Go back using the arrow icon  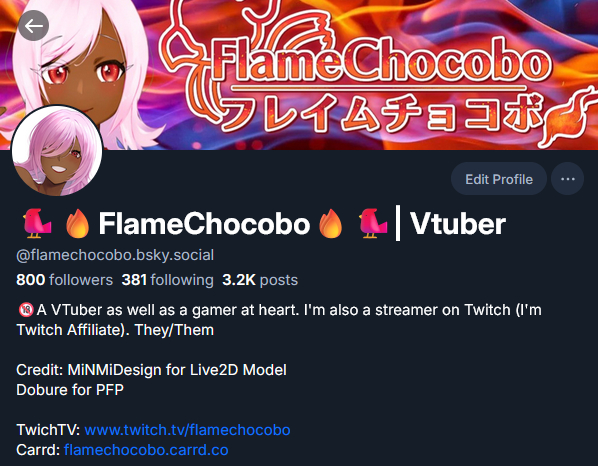tap(34, 26)
